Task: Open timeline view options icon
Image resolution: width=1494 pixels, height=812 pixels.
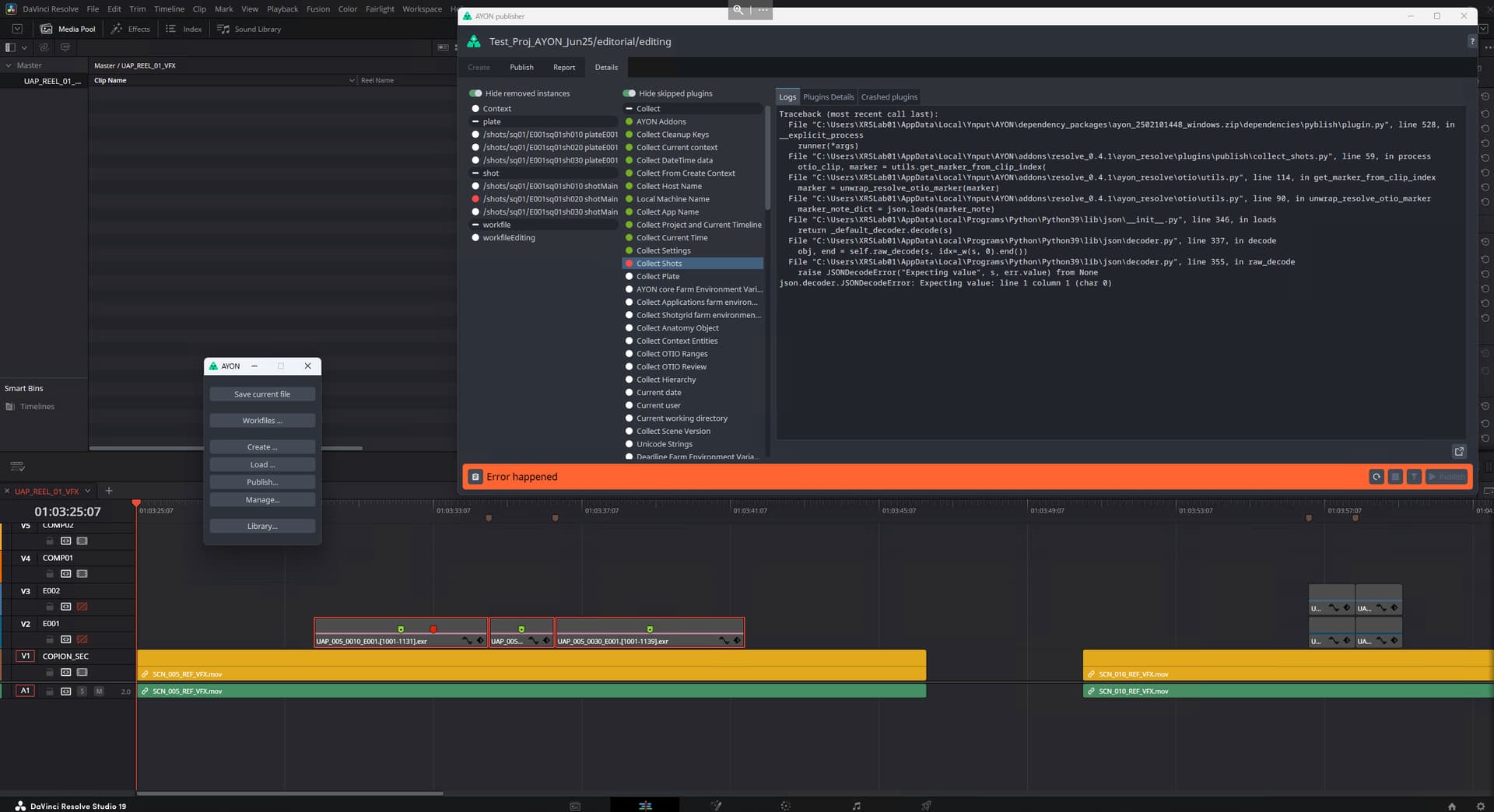Action: pos(17,467)
